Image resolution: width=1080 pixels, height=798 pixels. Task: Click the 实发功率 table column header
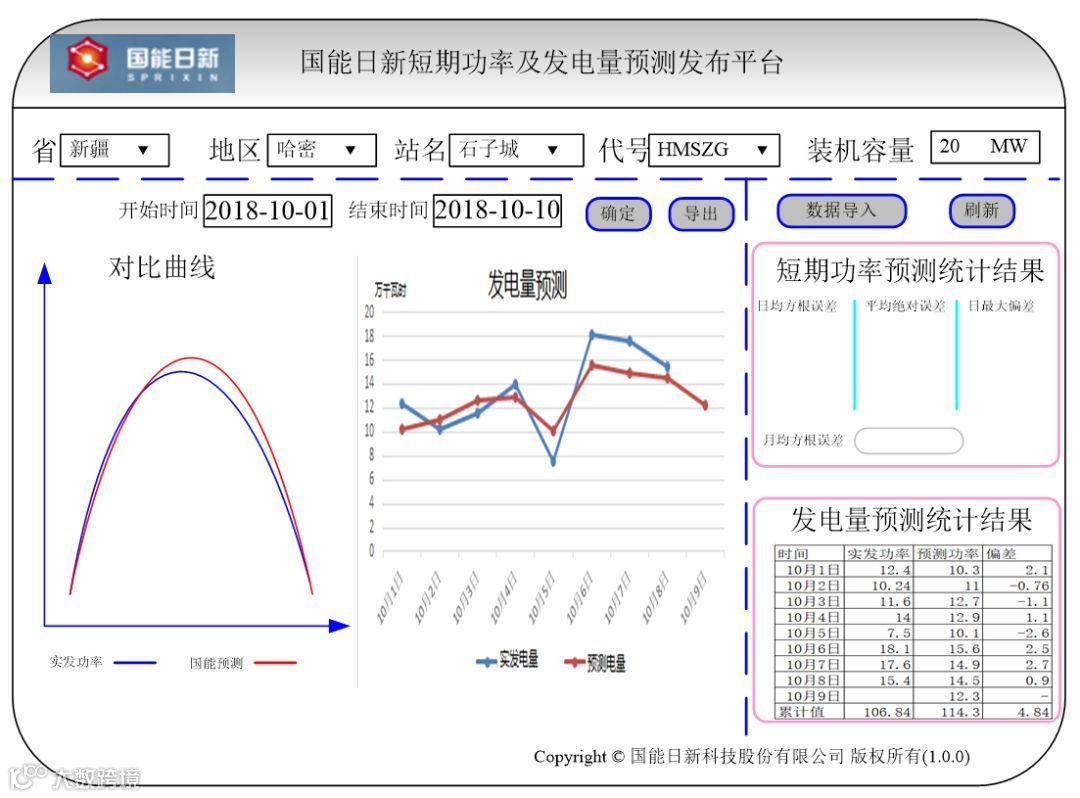coord(879,553)
